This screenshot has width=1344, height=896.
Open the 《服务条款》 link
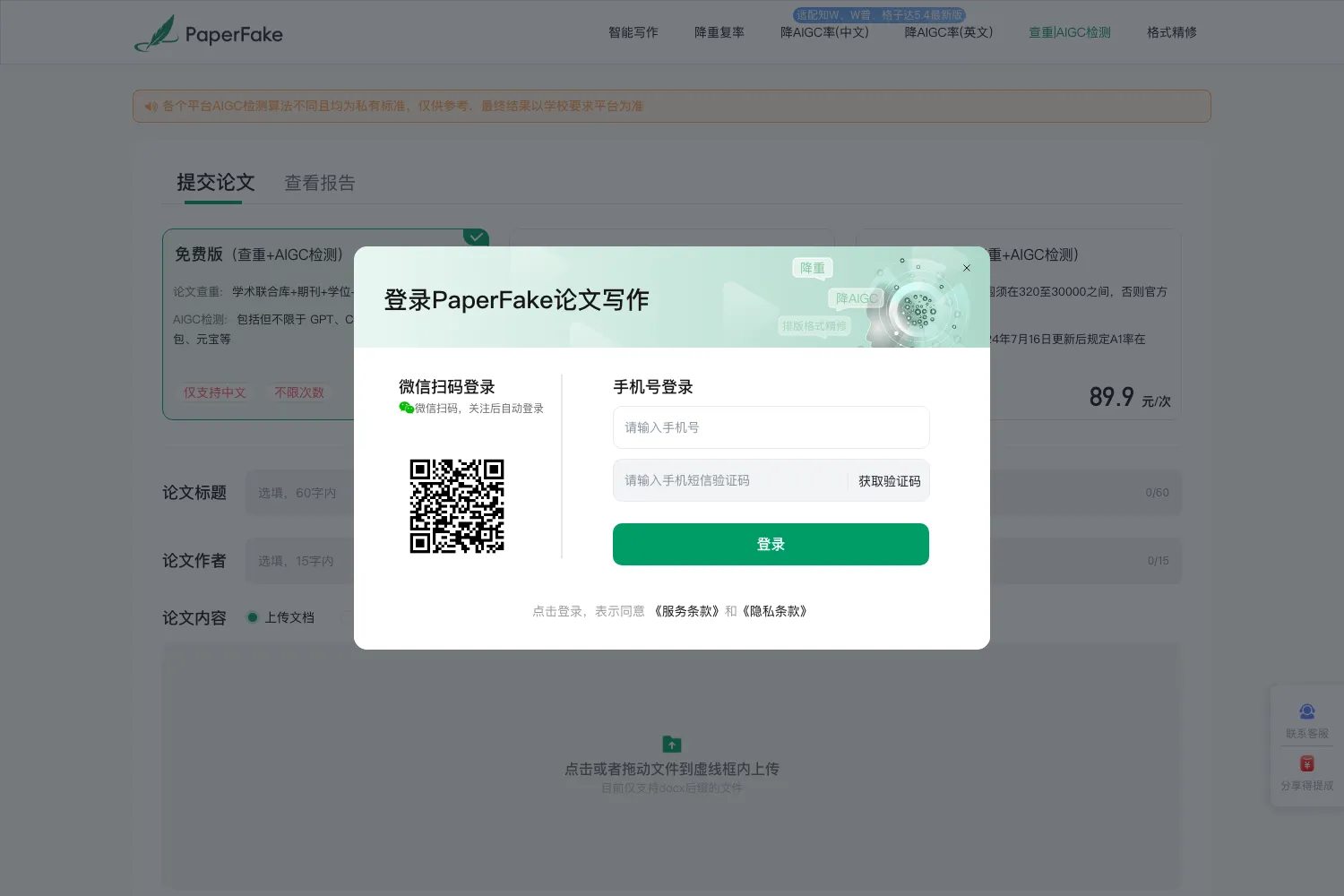click(685, 611)
